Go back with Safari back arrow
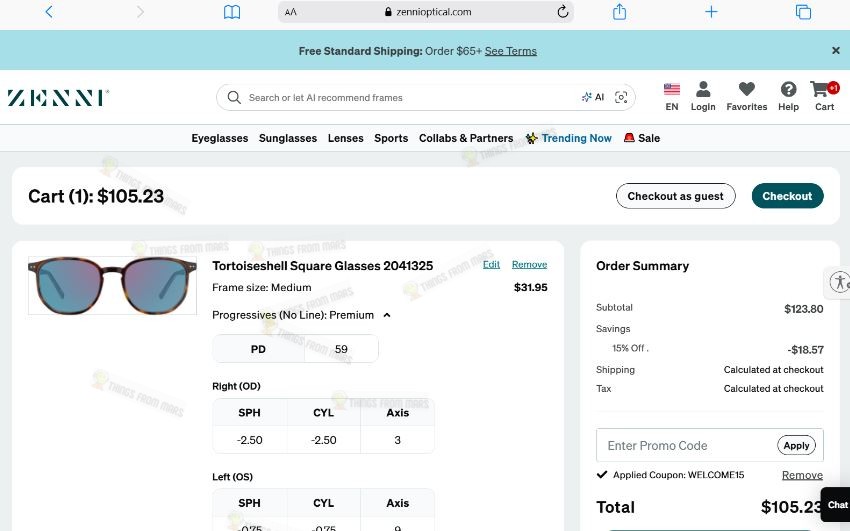Image resolution: width=850 pixels, height=531 pixels. click(x=49, y=12)
